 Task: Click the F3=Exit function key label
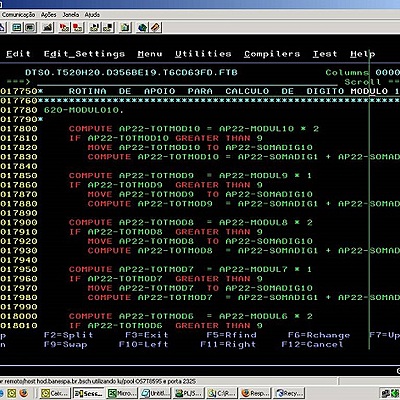[x=147, y=335]
